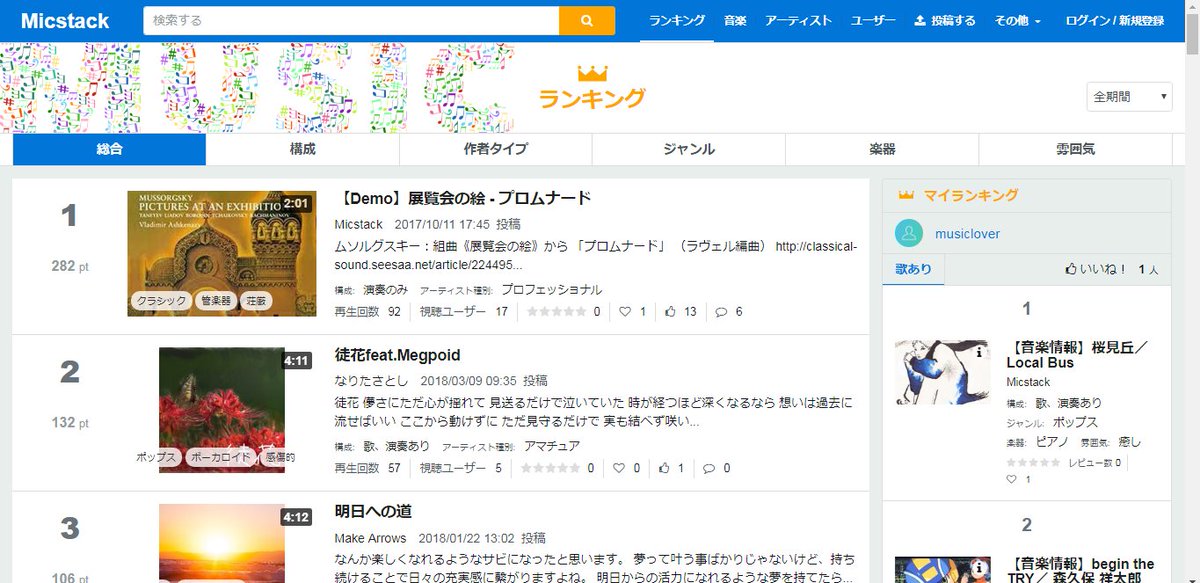
Task: Click star rating under Local Bus
Action: 1033,463
